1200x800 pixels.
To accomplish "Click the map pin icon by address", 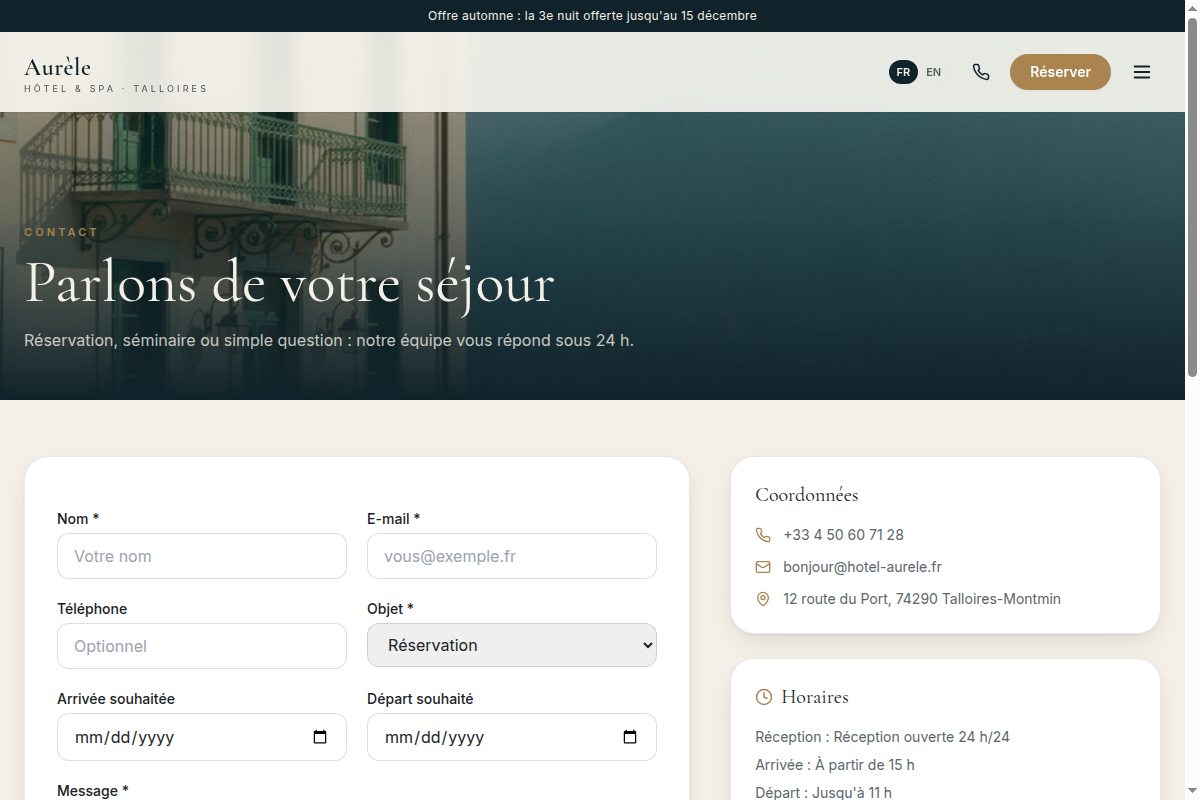I will [x=763, y=599].
